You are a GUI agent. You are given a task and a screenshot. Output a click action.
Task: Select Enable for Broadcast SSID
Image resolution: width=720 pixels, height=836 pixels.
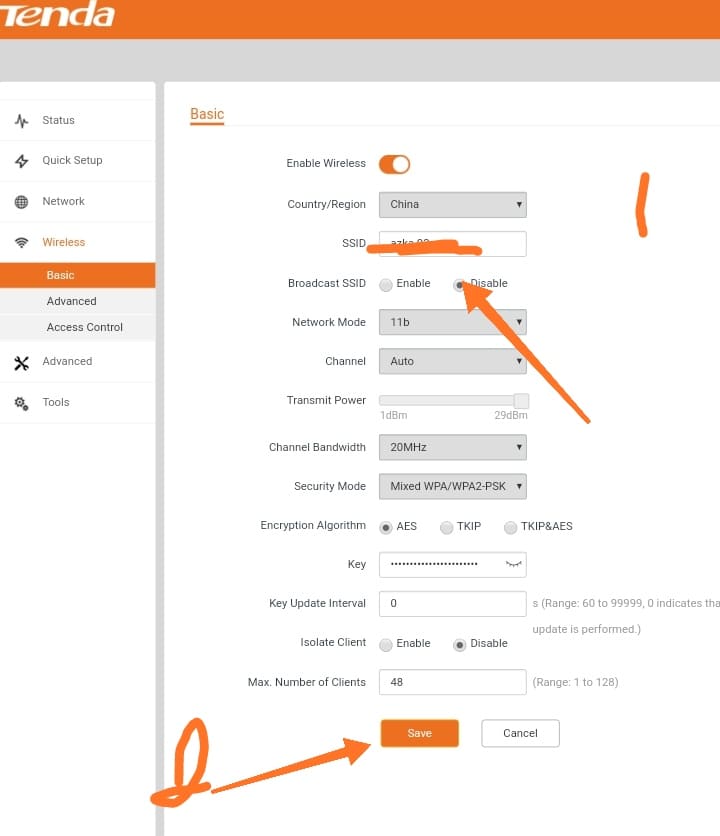(x=386, y=285)
